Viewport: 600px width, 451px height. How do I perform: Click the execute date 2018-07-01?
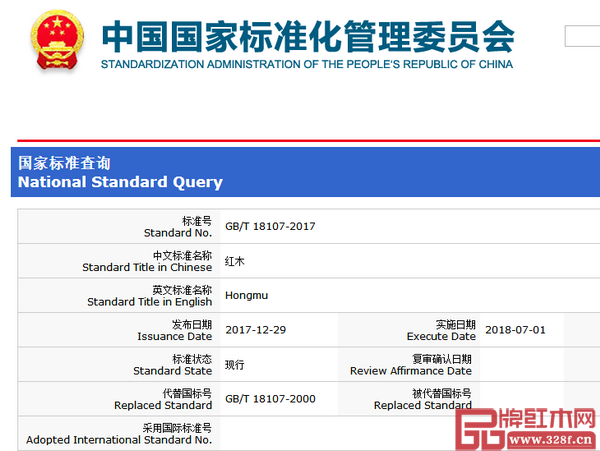pos(515,330)
